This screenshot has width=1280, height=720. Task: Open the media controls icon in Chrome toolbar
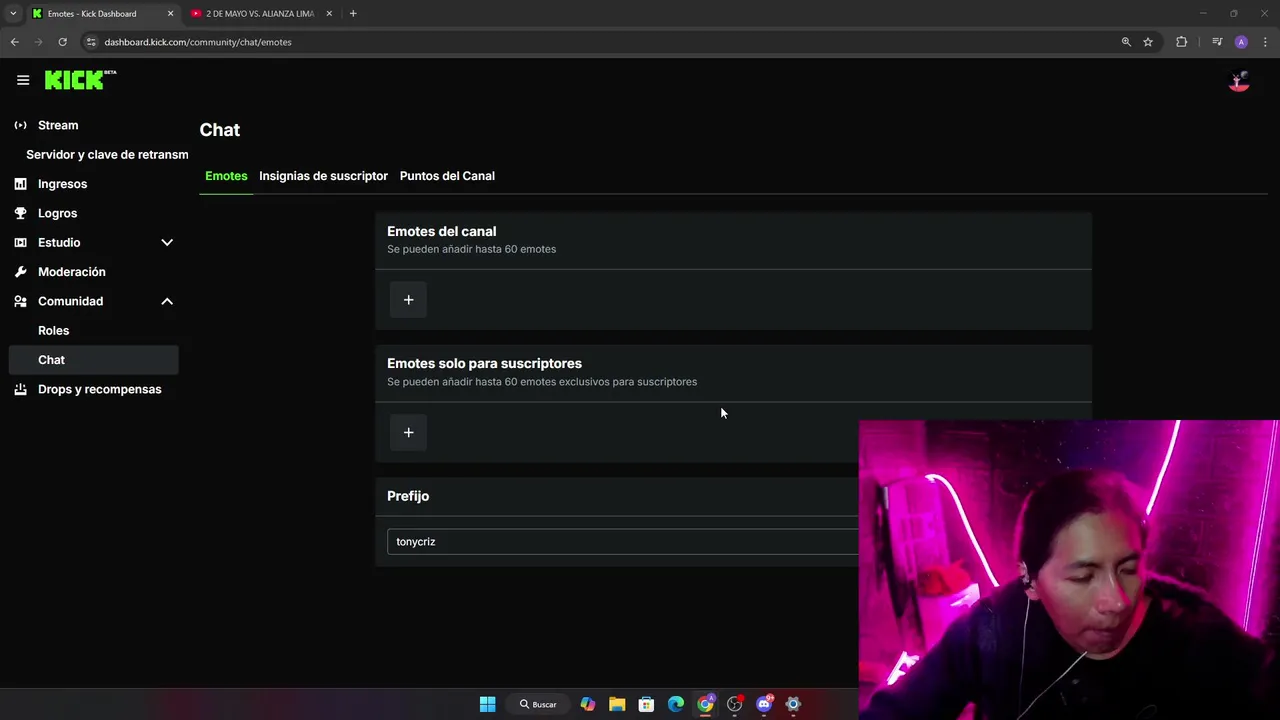tap(1217, 42)
